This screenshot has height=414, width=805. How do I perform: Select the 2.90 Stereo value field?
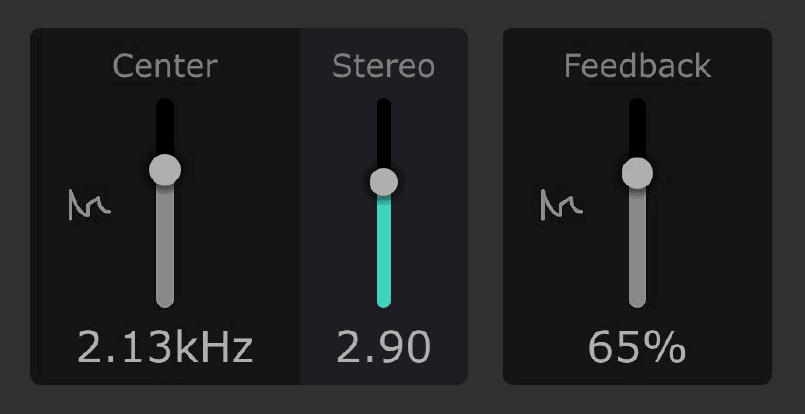click(383, 348)
